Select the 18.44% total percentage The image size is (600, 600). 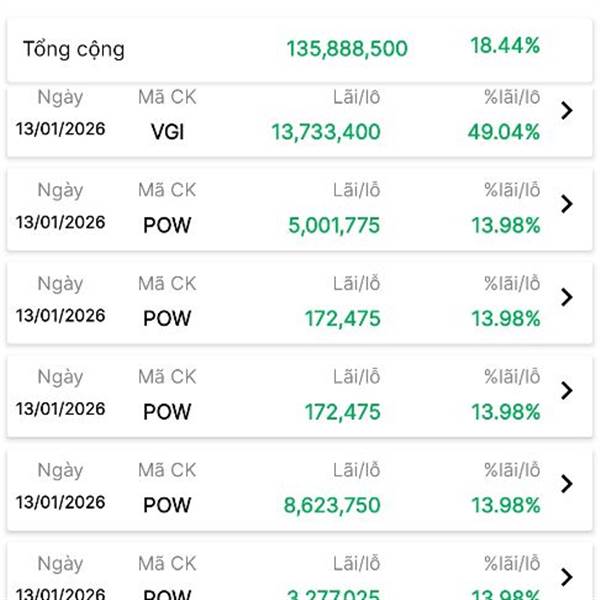[x=505, y=46]
